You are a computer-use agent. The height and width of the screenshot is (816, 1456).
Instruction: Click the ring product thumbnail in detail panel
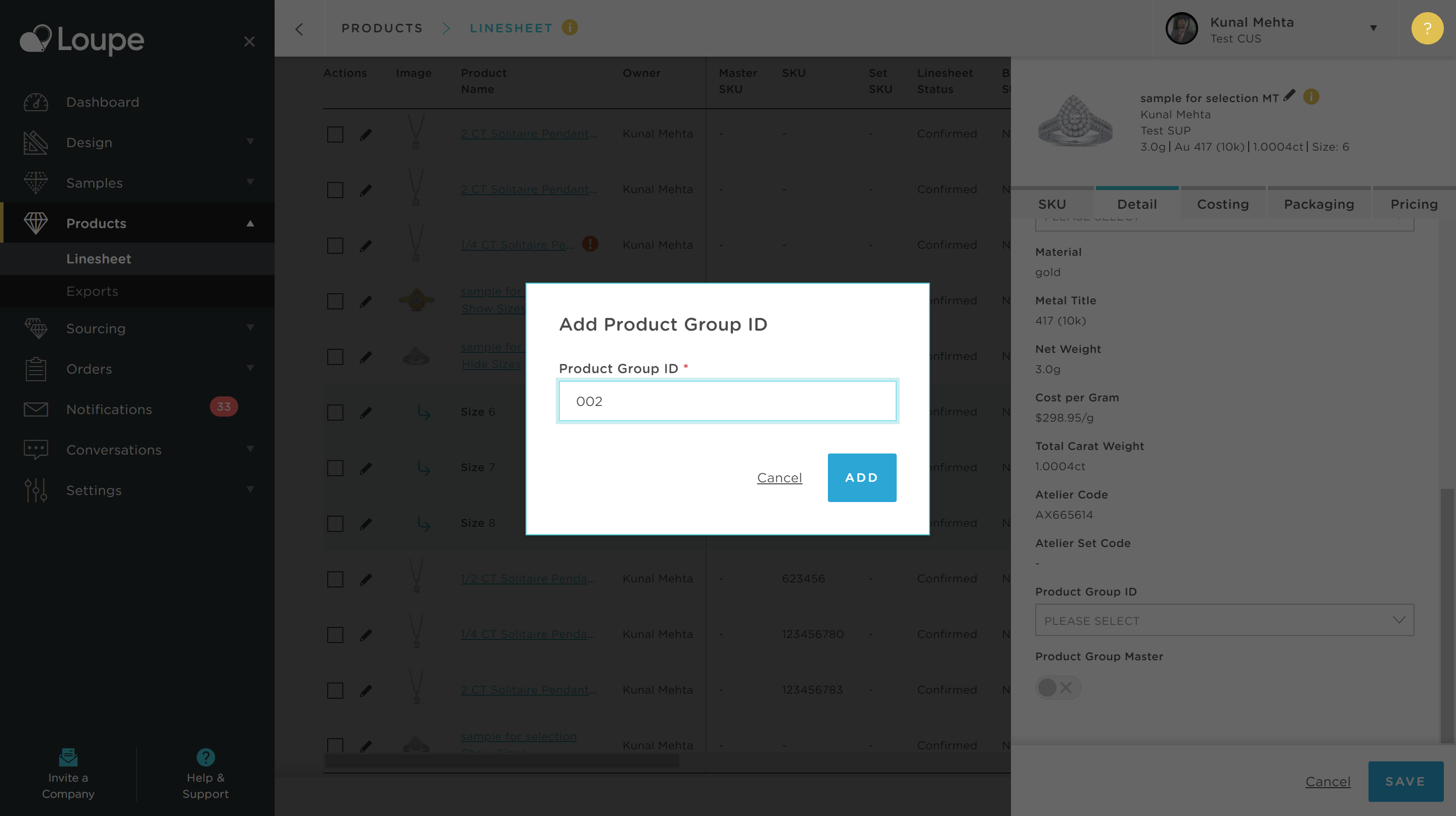pos(1075,120)
